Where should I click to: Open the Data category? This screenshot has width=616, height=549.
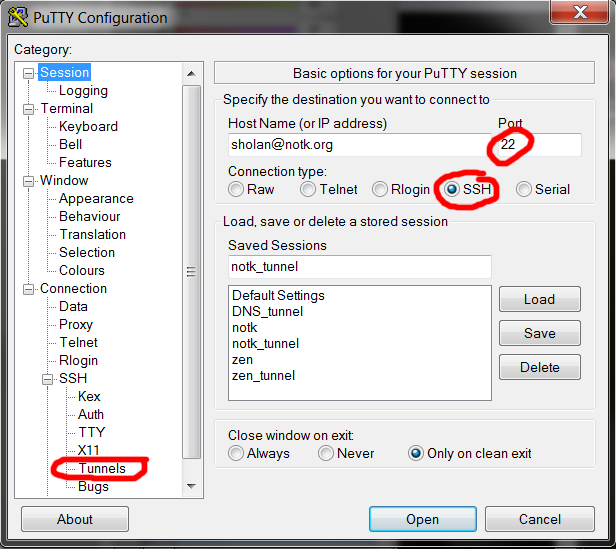[73, 307]
